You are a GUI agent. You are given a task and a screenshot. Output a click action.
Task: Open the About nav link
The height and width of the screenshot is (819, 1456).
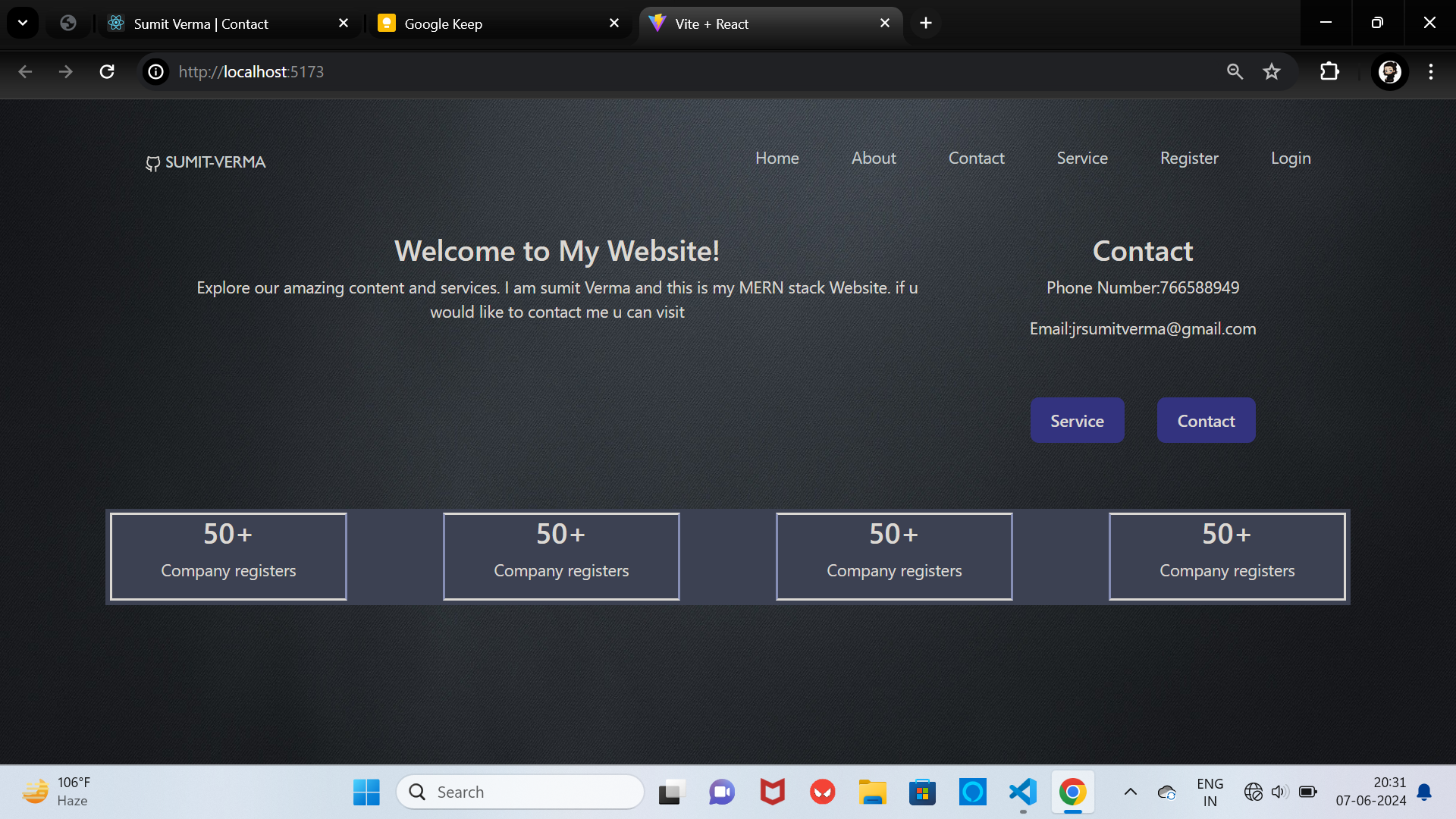click(874, 158)
